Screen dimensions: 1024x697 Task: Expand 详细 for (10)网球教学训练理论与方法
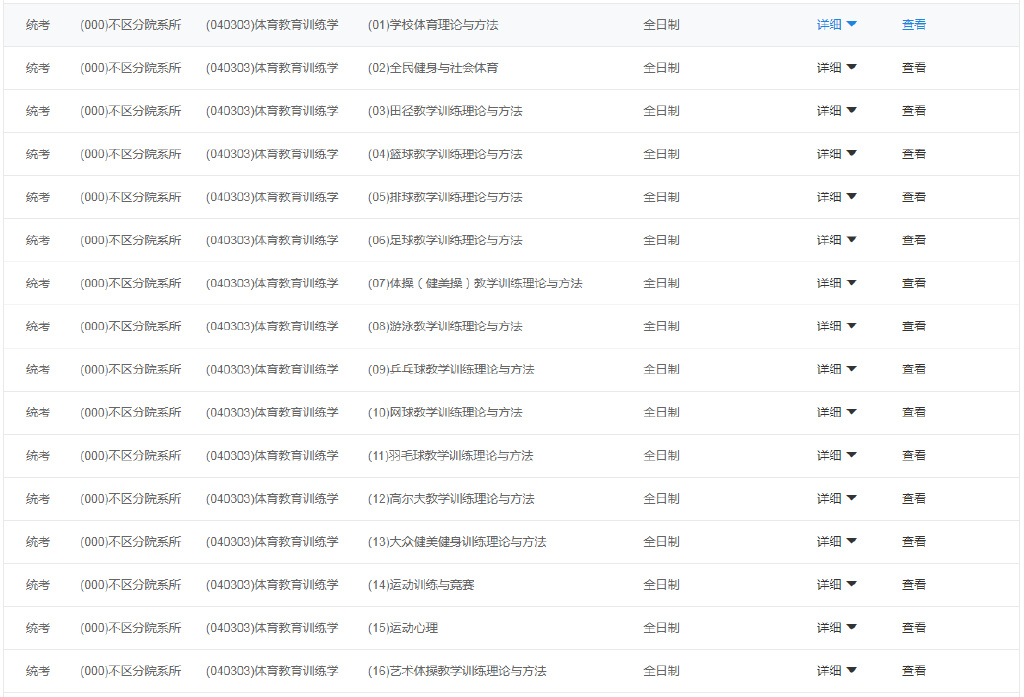tap(837, 413)
